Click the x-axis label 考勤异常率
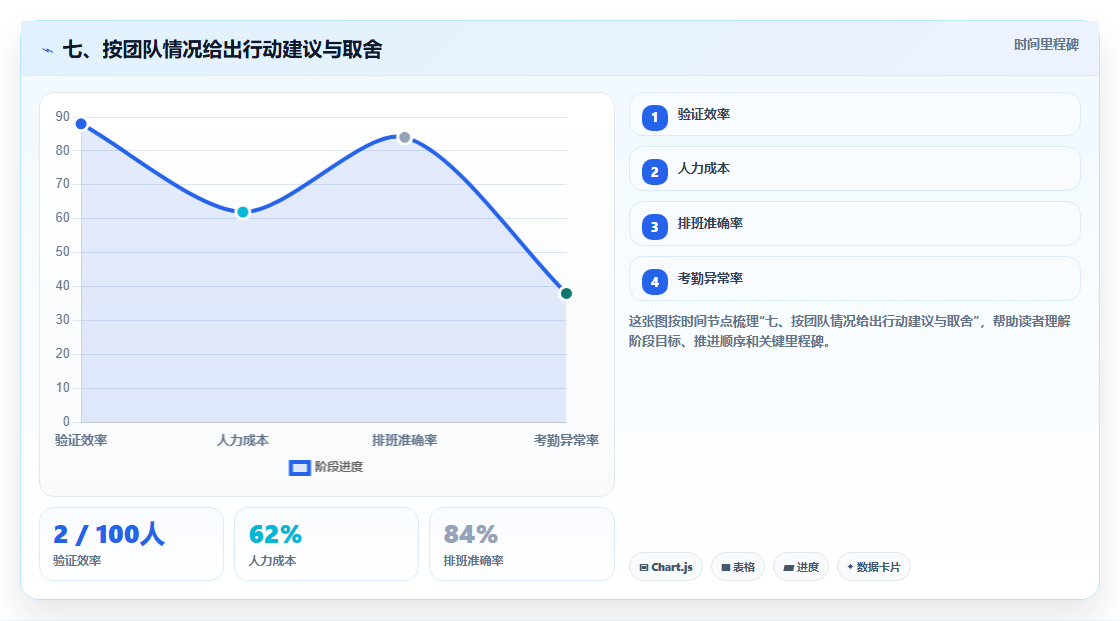This screenshot has height=621, width=1120. pos(566,440)
